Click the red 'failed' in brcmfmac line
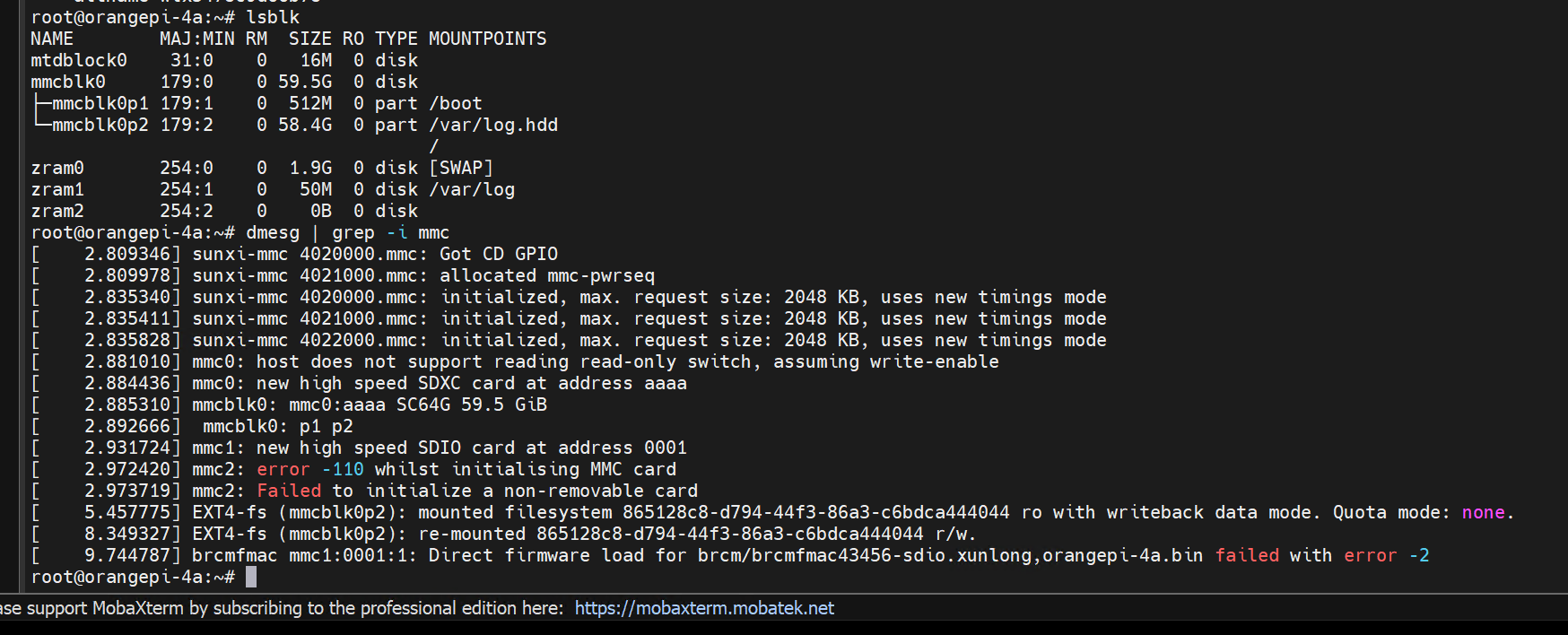Viewport: 1568px width, 635px height. [1247, 555]
